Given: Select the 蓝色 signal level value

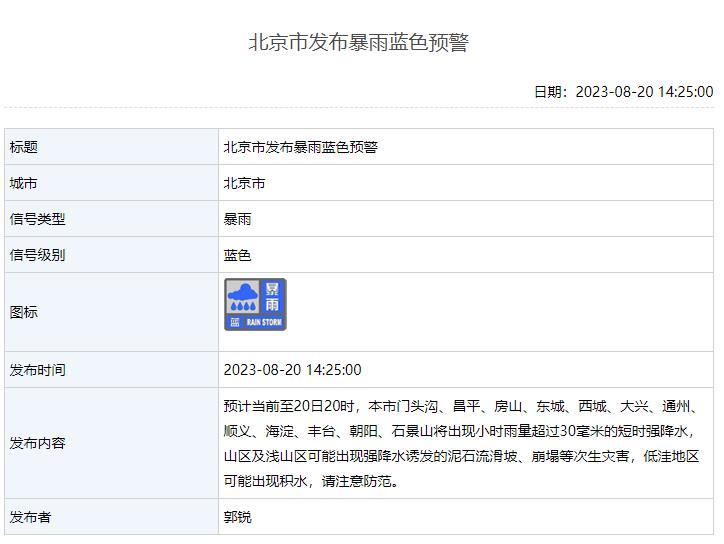Looking at the screenshot, I should pos(237,255).
